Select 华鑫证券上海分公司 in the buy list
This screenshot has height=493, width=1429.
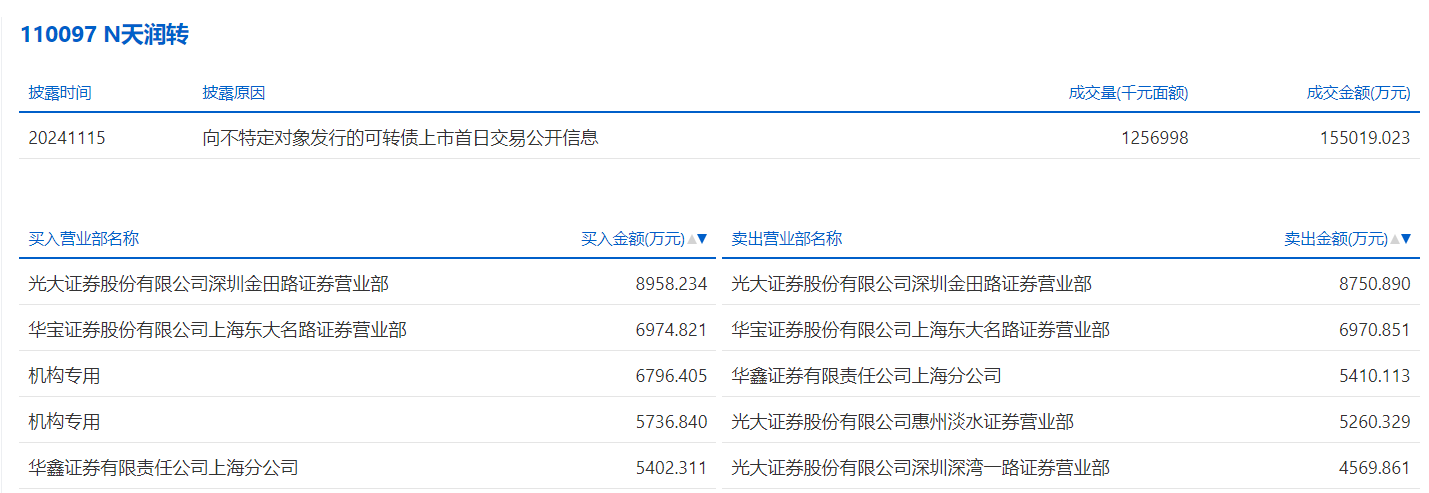(163, 468)
